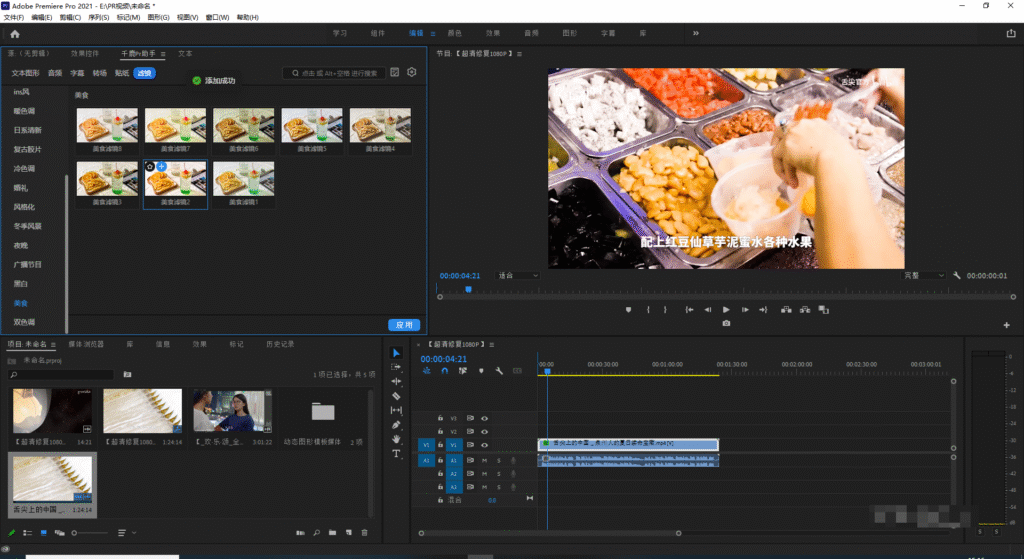1024x559 pixels.
Task: Open playback resolution dropdown 完整
Action: [924, 275]
